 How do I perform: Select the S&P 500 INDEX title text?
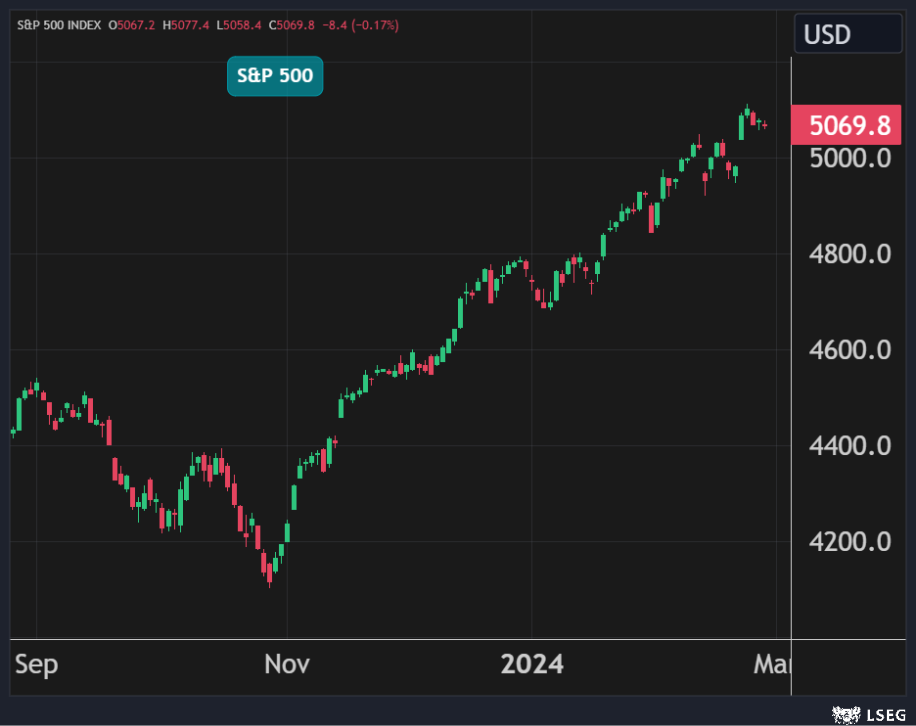point(60,25)
